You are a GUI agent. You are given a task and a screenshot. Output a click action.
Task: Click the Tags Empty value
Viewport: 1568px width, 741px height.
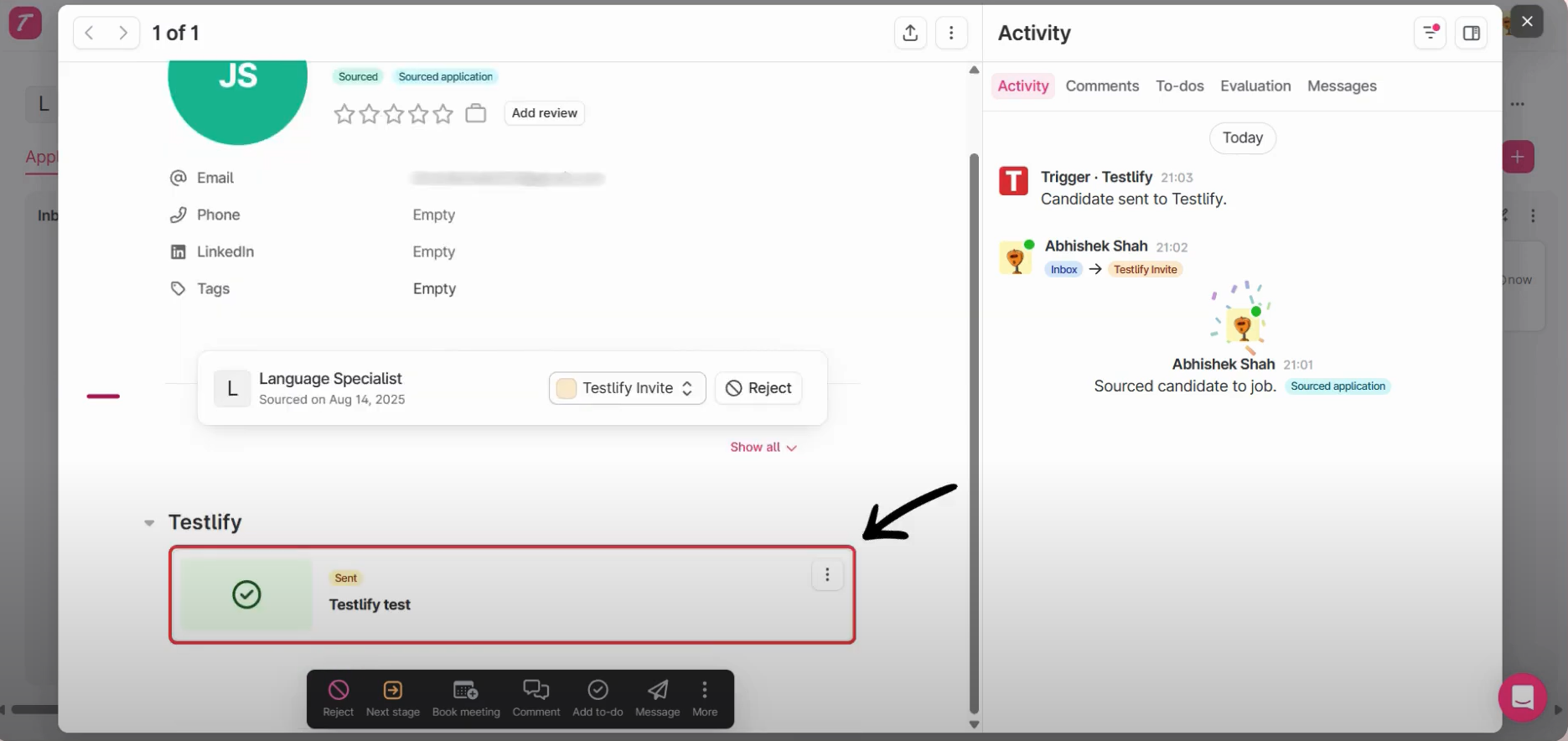coord(434,289)
